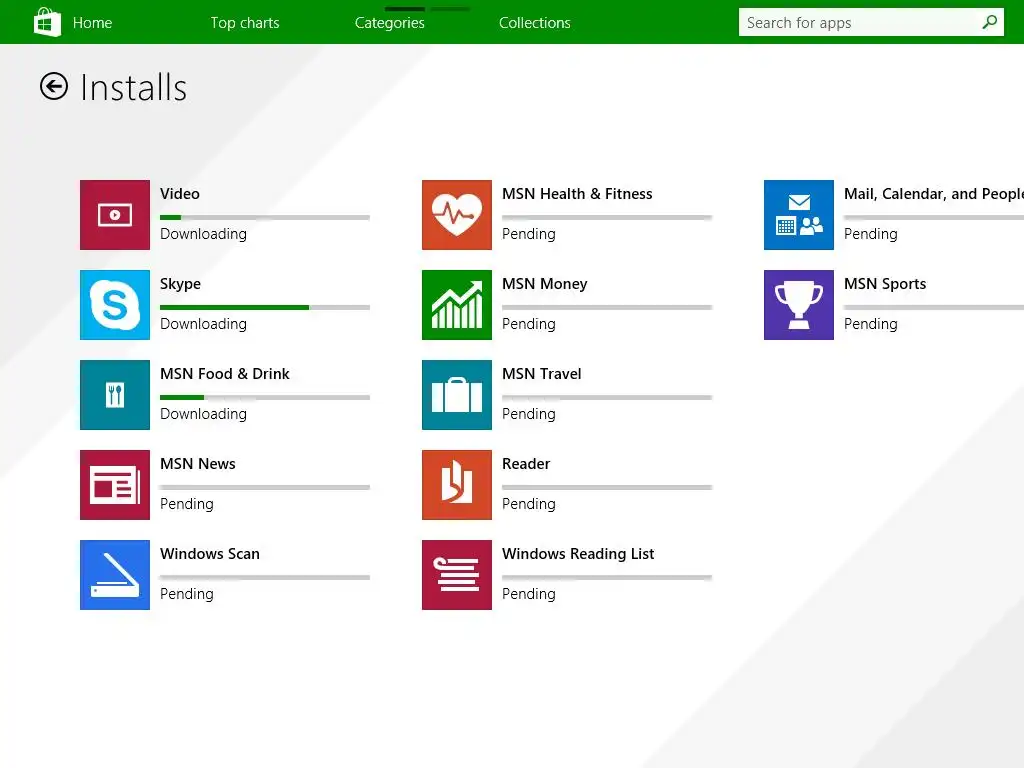
Task: Click the Pending status under Windows Reading List
Action: 529,595
